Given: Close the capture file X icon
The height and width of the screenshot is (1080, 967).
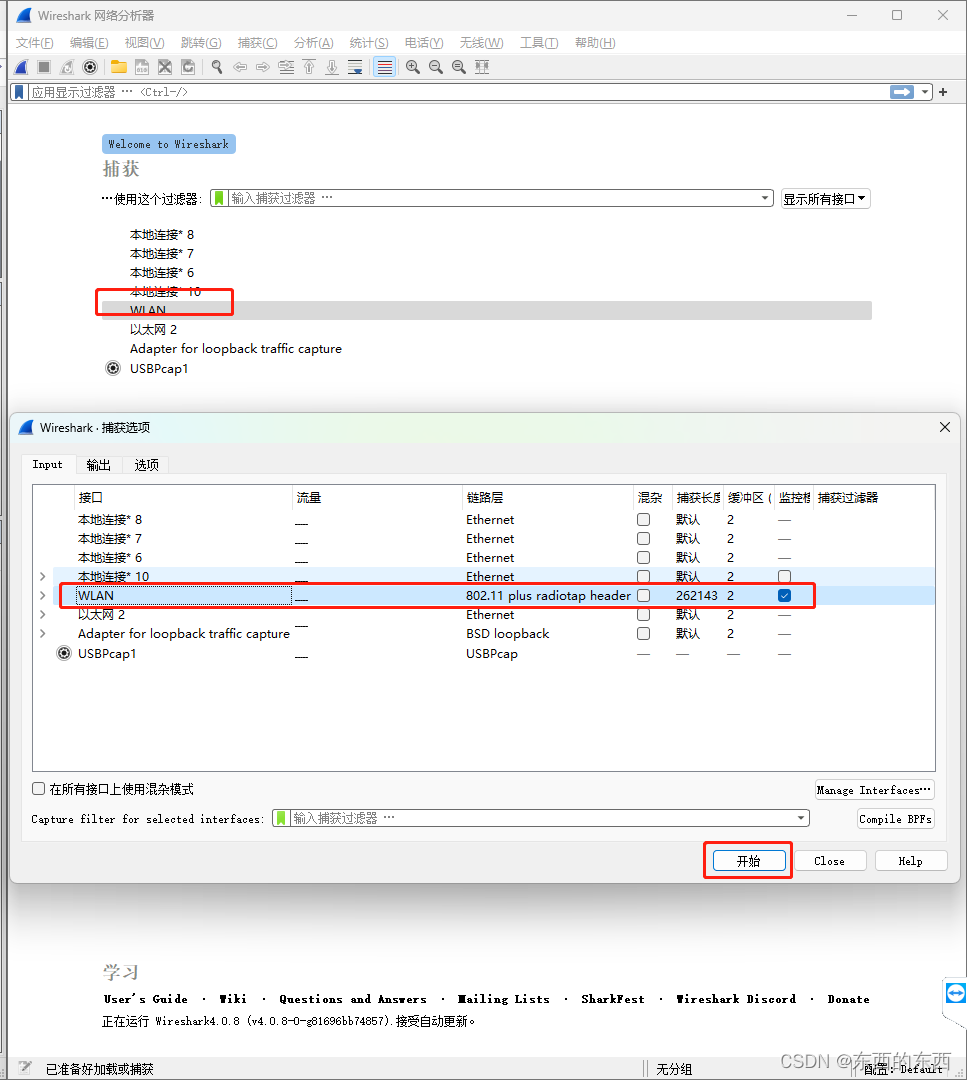Looking at the screenshot, I should [165, 67].
